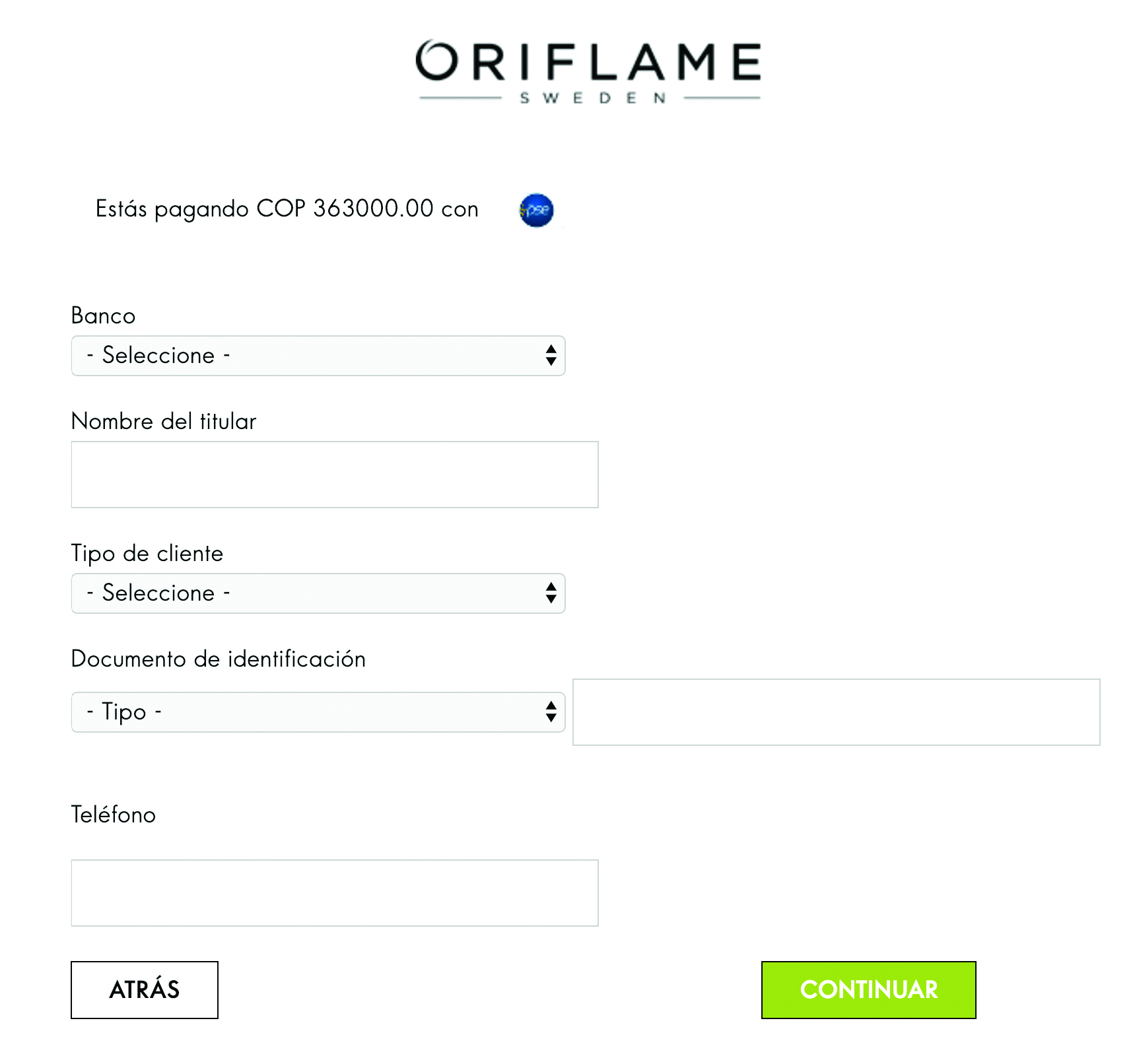The height and width of the screenshot is (1064, 1135).
Task: Click the document Tipo dropdown arrows
Action: pyautogui.click(x=551, y=712)
